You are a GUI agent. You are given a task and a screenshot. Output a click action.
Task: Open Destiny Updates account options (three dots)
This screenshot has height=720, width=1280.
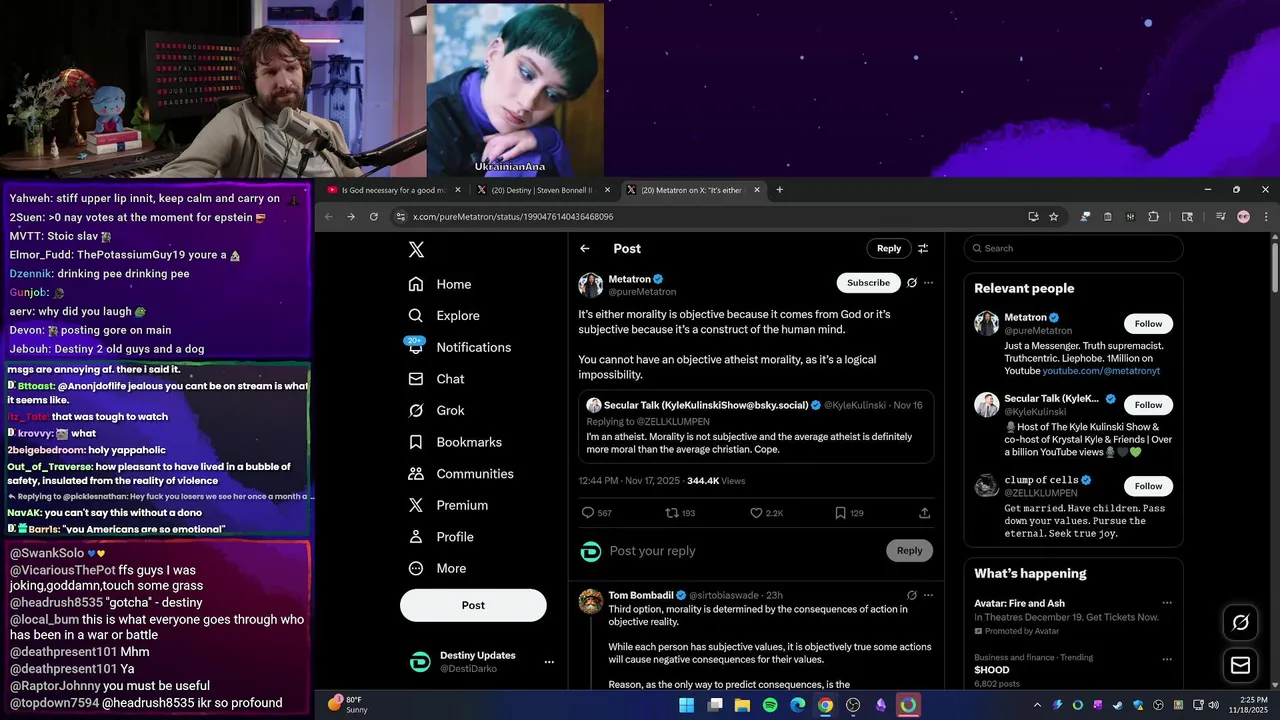[x=548, y=662]
